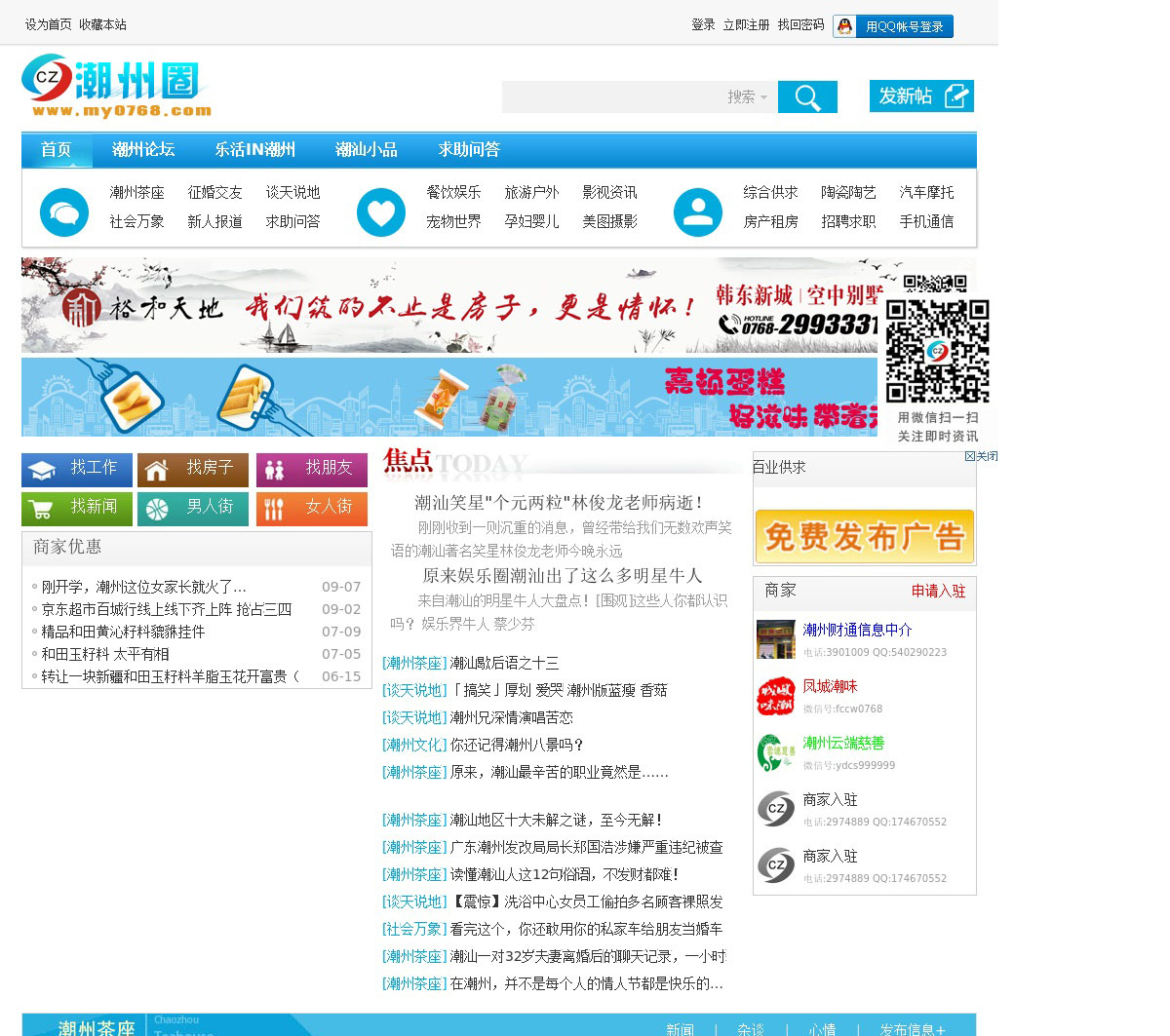Image resolution: width=1170 pixels, height=1036 pixels.
Task: Click the 潮州圈 site logo
Action: point(117,88)
